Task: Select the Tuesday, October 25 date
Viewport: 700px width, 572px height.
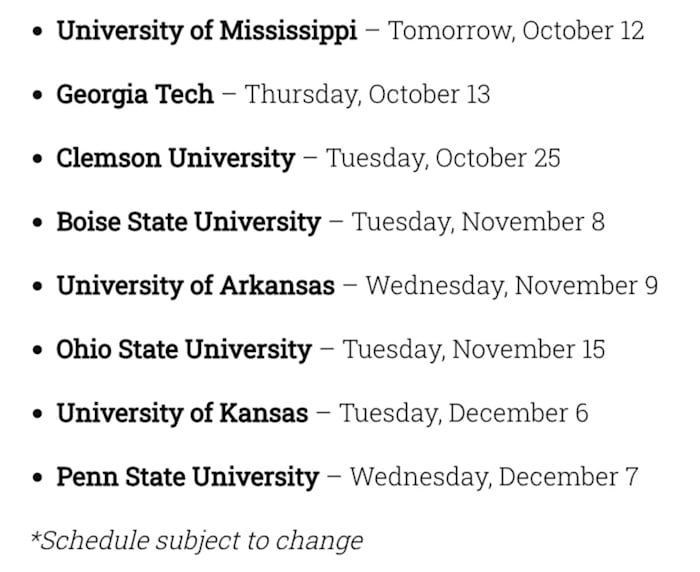Action: pos(443,158)
